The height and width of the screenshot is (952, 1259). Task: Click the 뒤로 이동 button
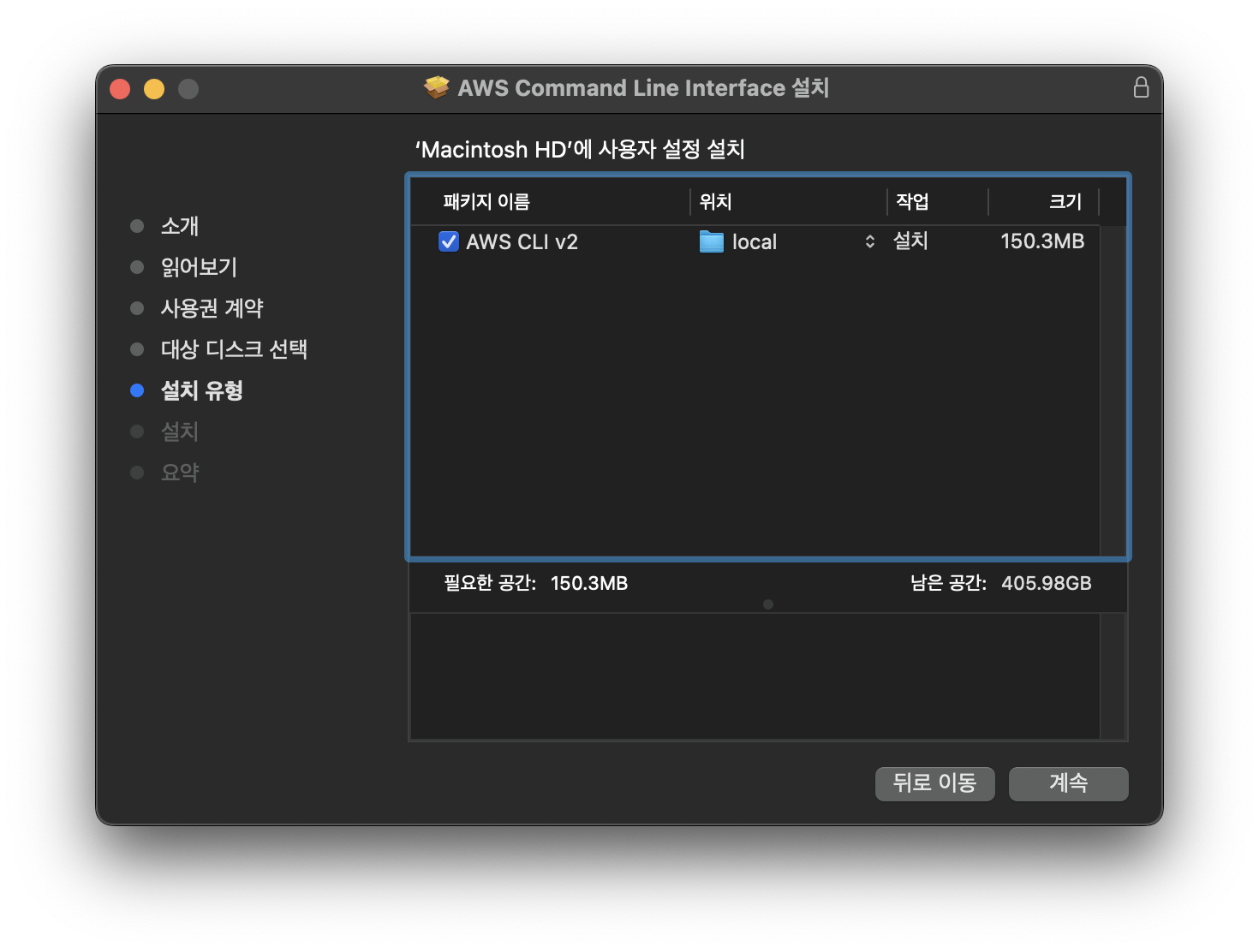click(934, 783)
